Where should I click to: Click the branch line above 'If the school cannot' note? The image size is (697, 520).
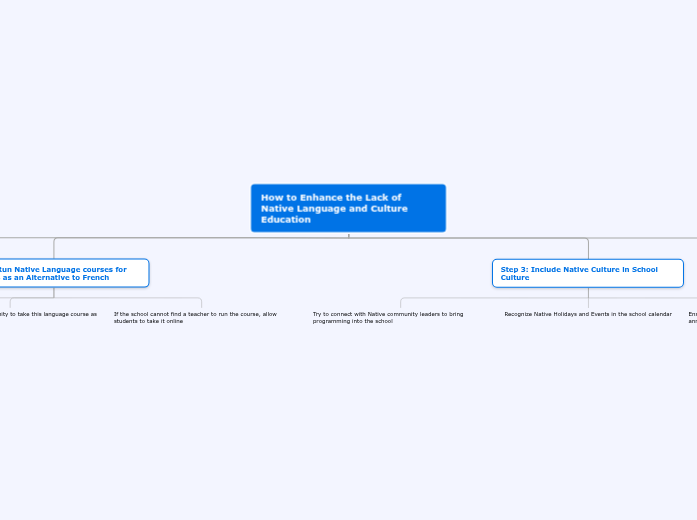click(201, 303)
